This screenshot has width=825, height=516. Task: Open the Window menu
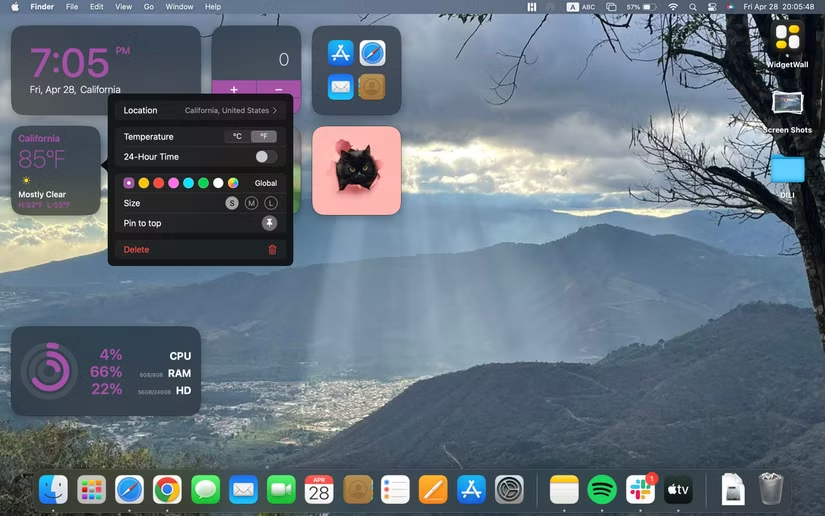click(179, 7)
